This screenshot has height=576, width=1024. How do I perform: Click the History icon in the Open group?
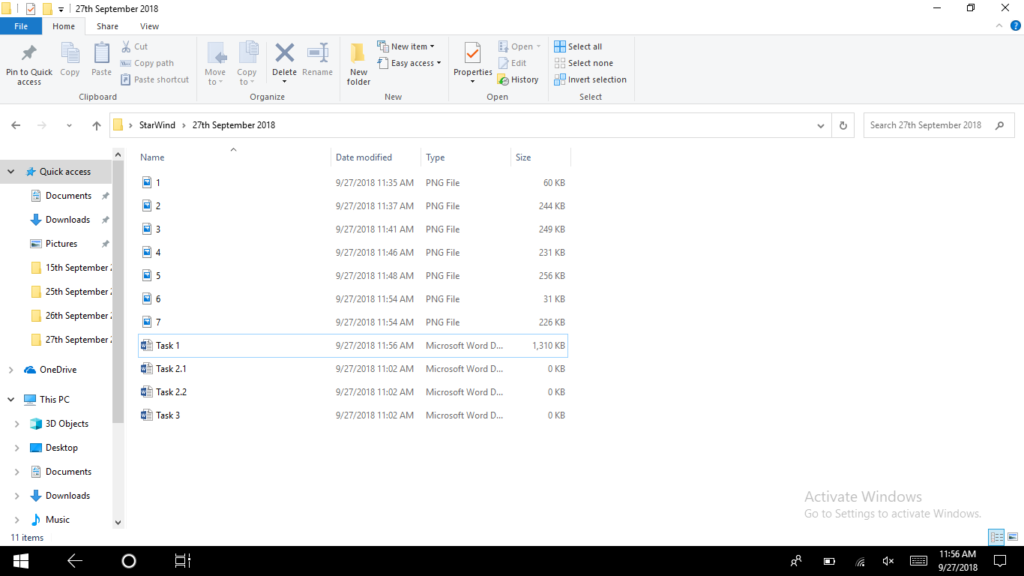519,79
